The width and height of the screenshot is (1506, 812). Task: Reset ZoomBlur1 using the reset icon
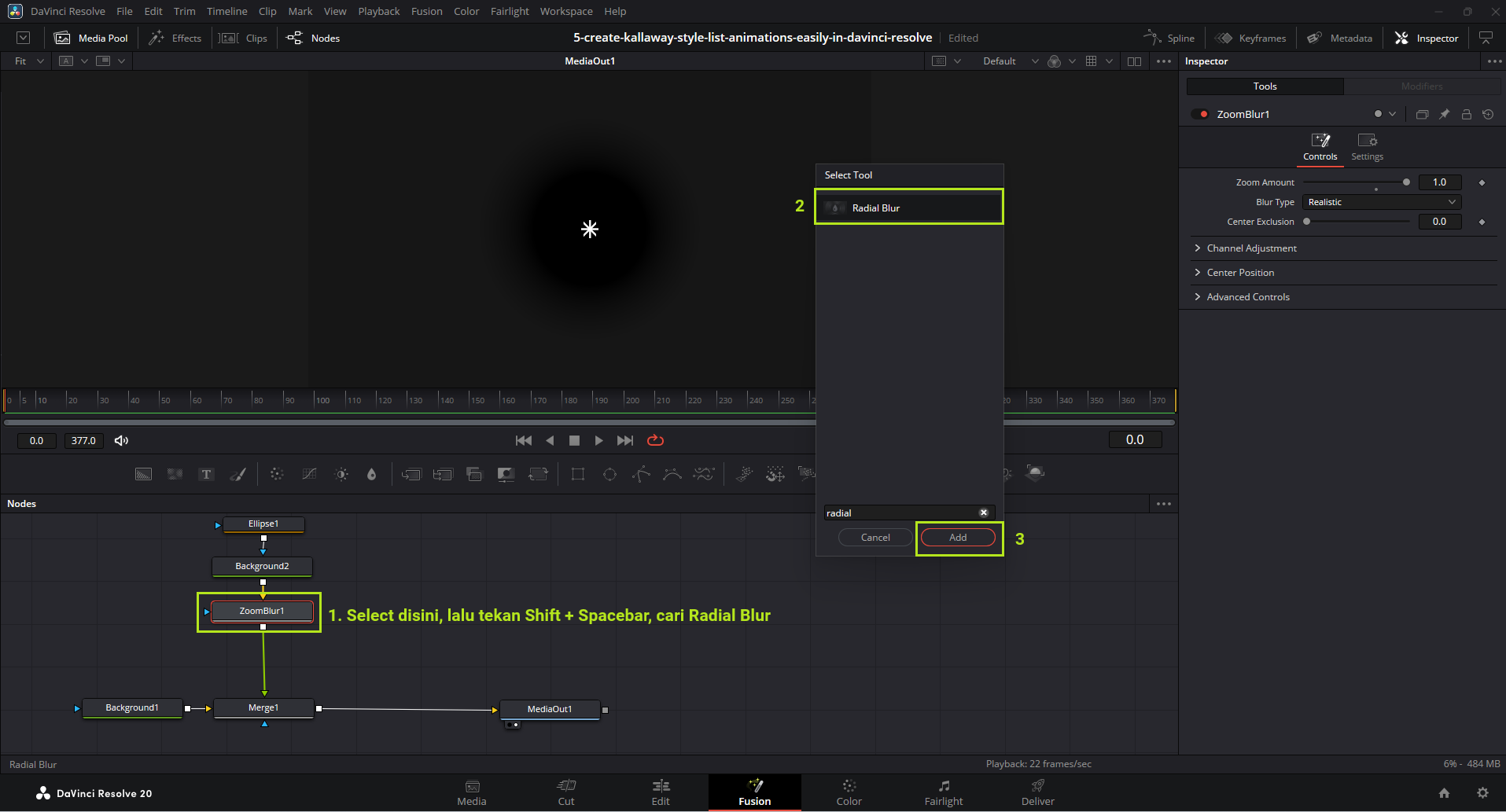(x=1488, y=114)
